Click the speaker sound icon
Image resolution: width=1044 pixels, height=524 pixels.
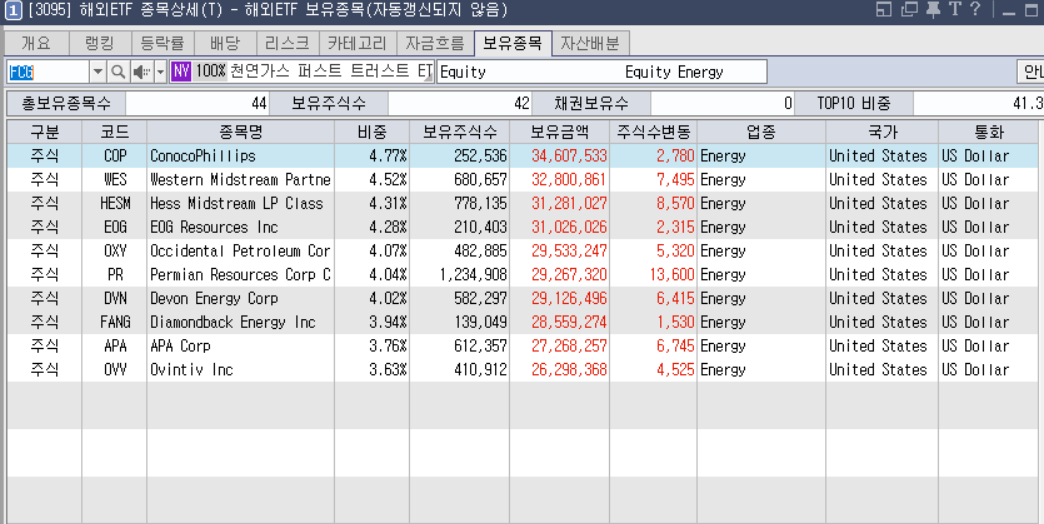(x=140, y=72)
